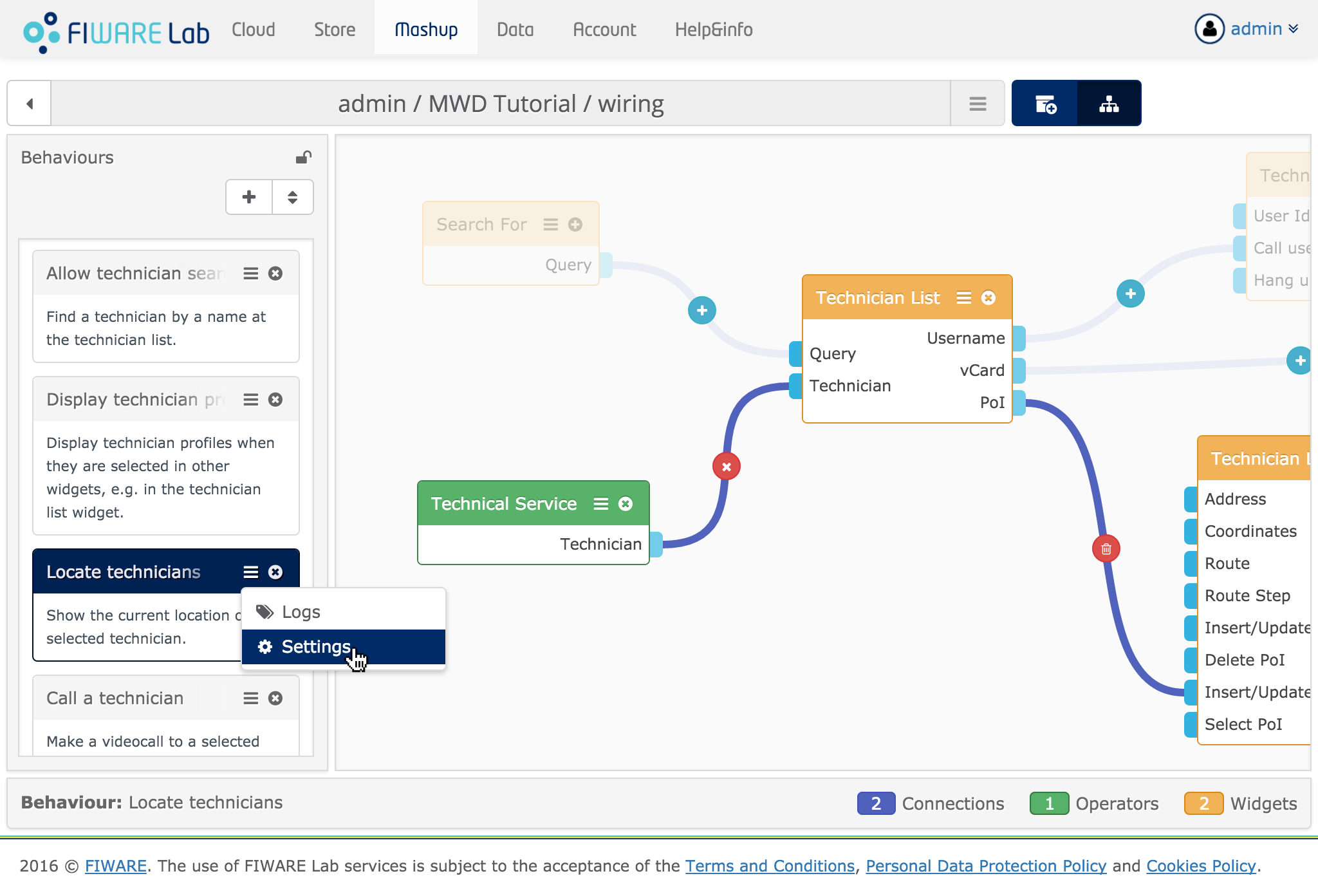Viewport: 1318px width, 896px height.
Task: Click the close icon on Technical Service widget
Action: pos(624,504)
